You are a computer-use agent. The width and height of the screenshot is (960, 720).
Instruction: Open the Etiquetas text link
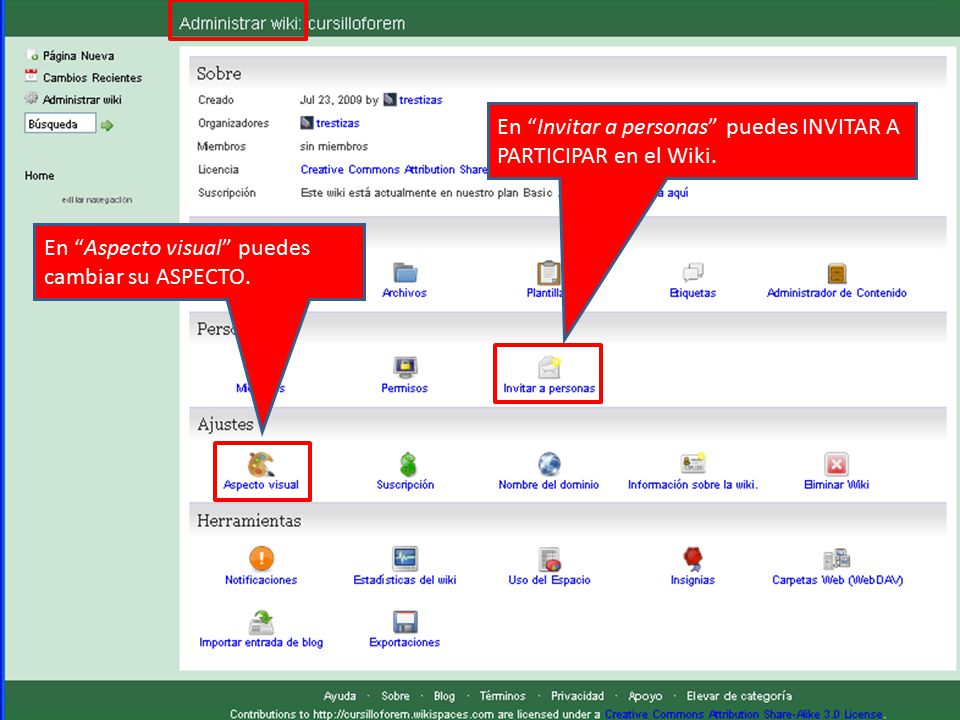(692, 293)
